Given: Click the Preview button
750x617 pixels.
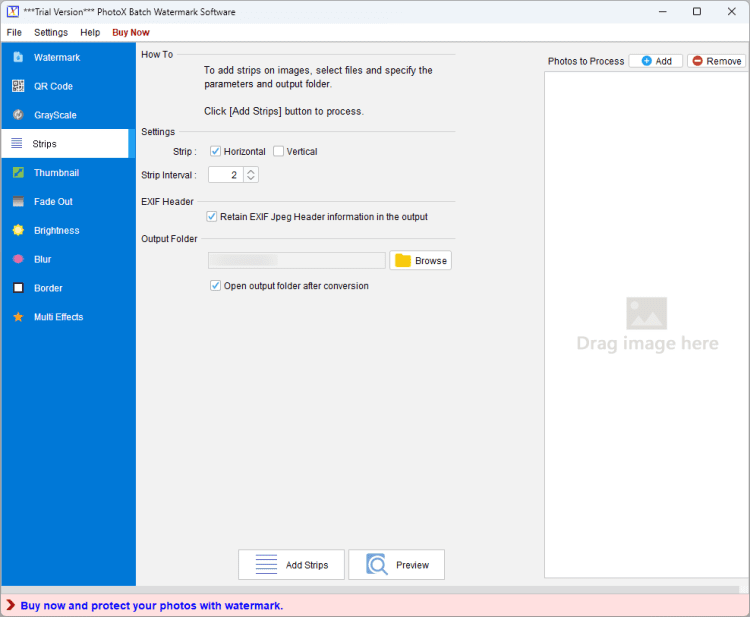Looking at the screenshot, I should (x=397, y=565).
